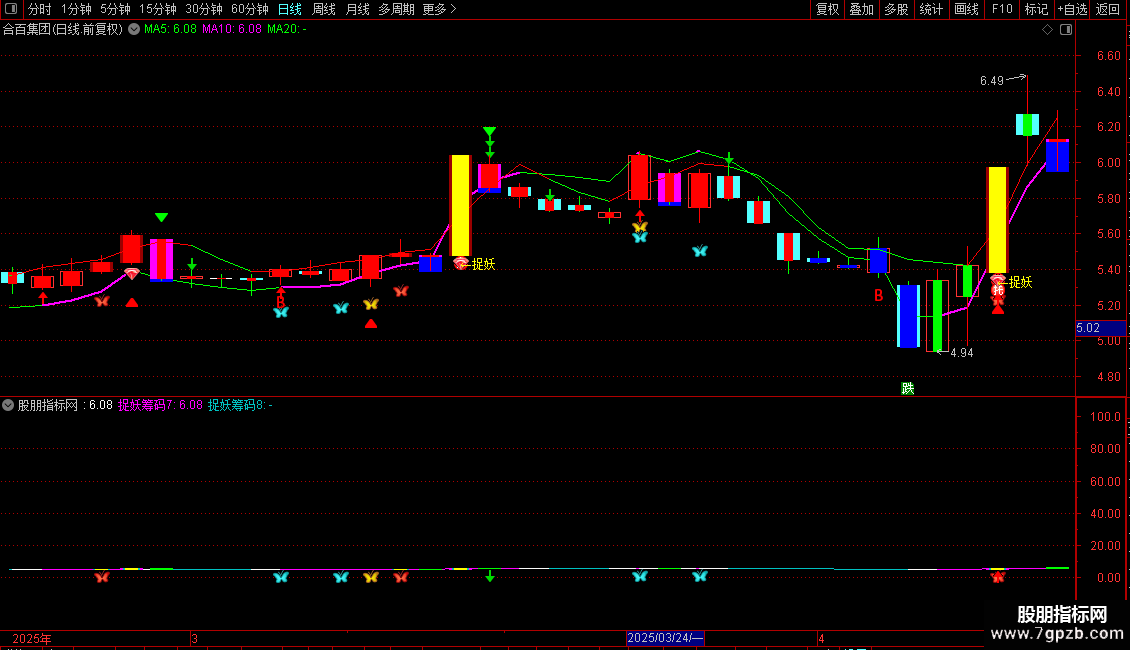Click the 2025/03/24 date marker on timeline

coord(664,638)
